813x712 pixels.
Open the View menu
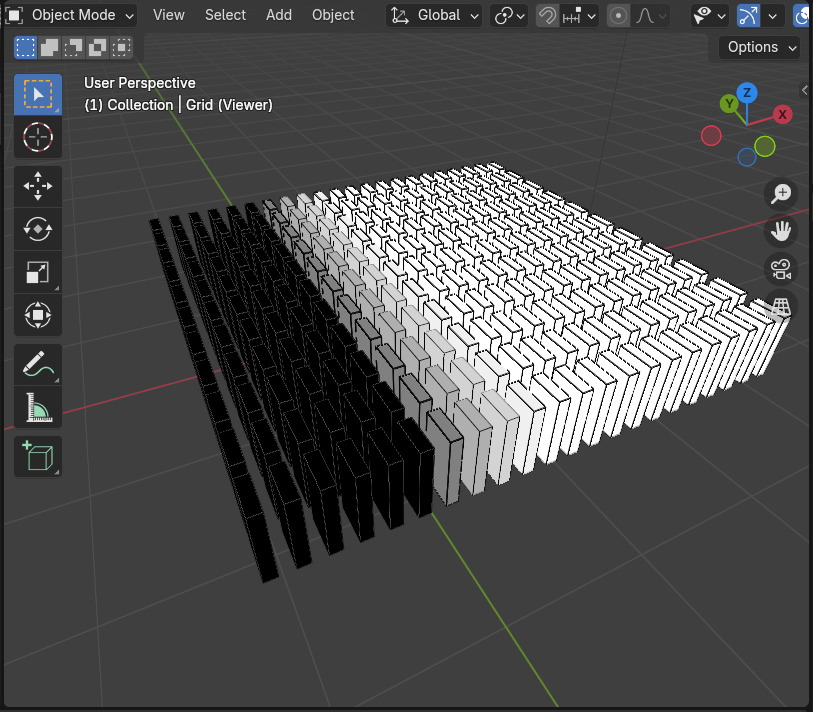tap(169, 15)
